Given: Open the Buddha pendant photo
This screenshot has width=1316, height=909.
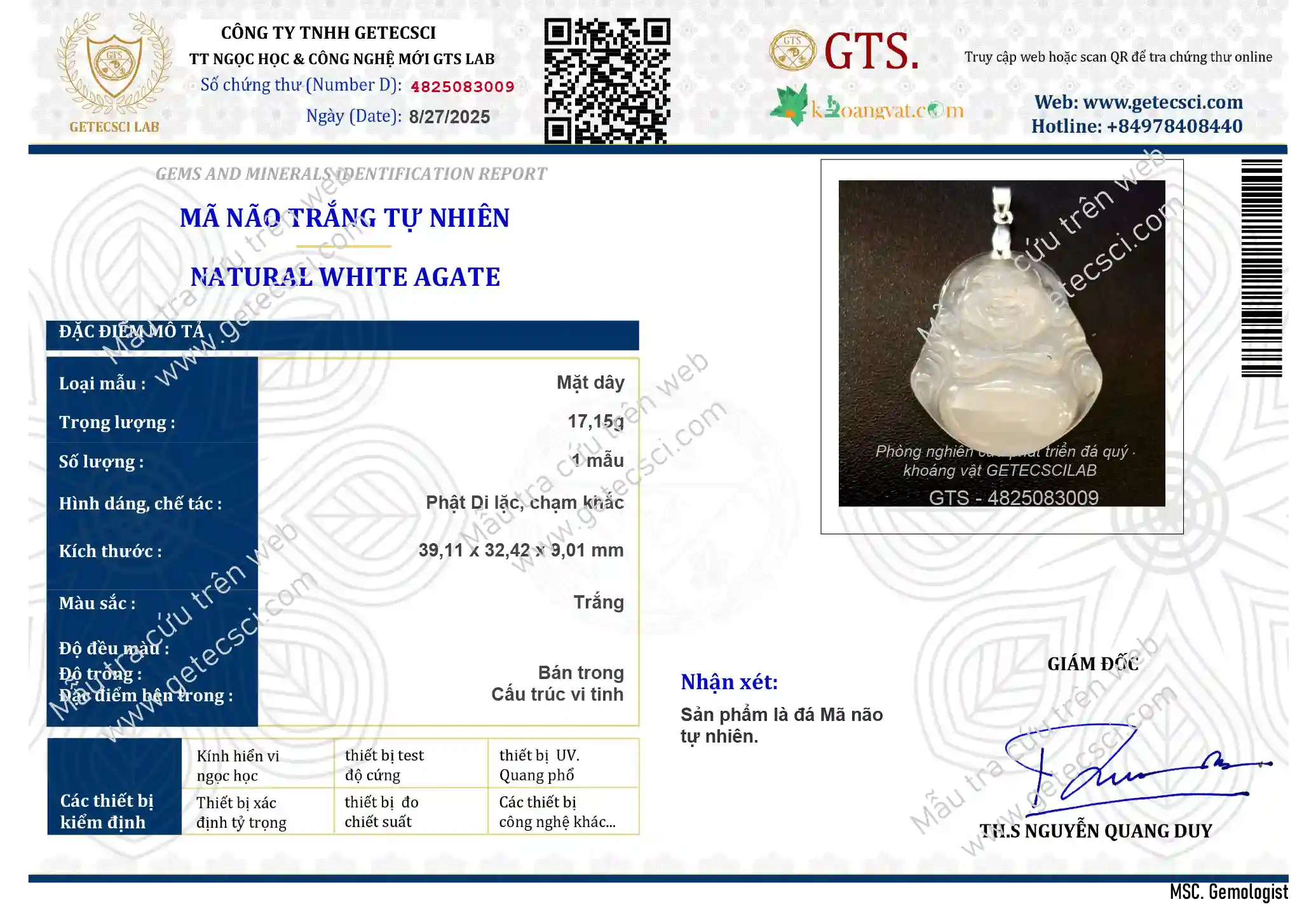Looking at the screenshot, I should tap(1001, 343).
